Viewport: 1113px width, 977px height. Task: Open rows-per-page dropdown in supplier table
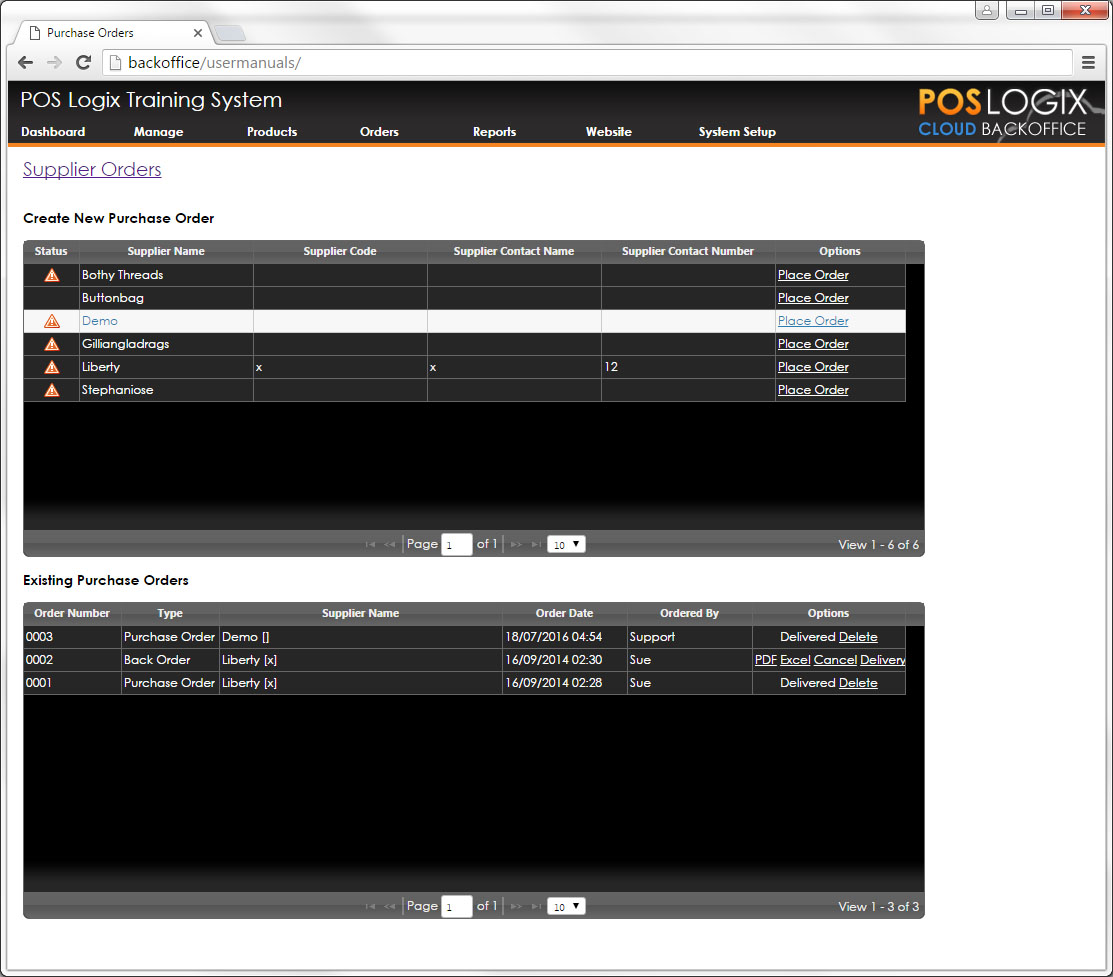click(566, 545)
